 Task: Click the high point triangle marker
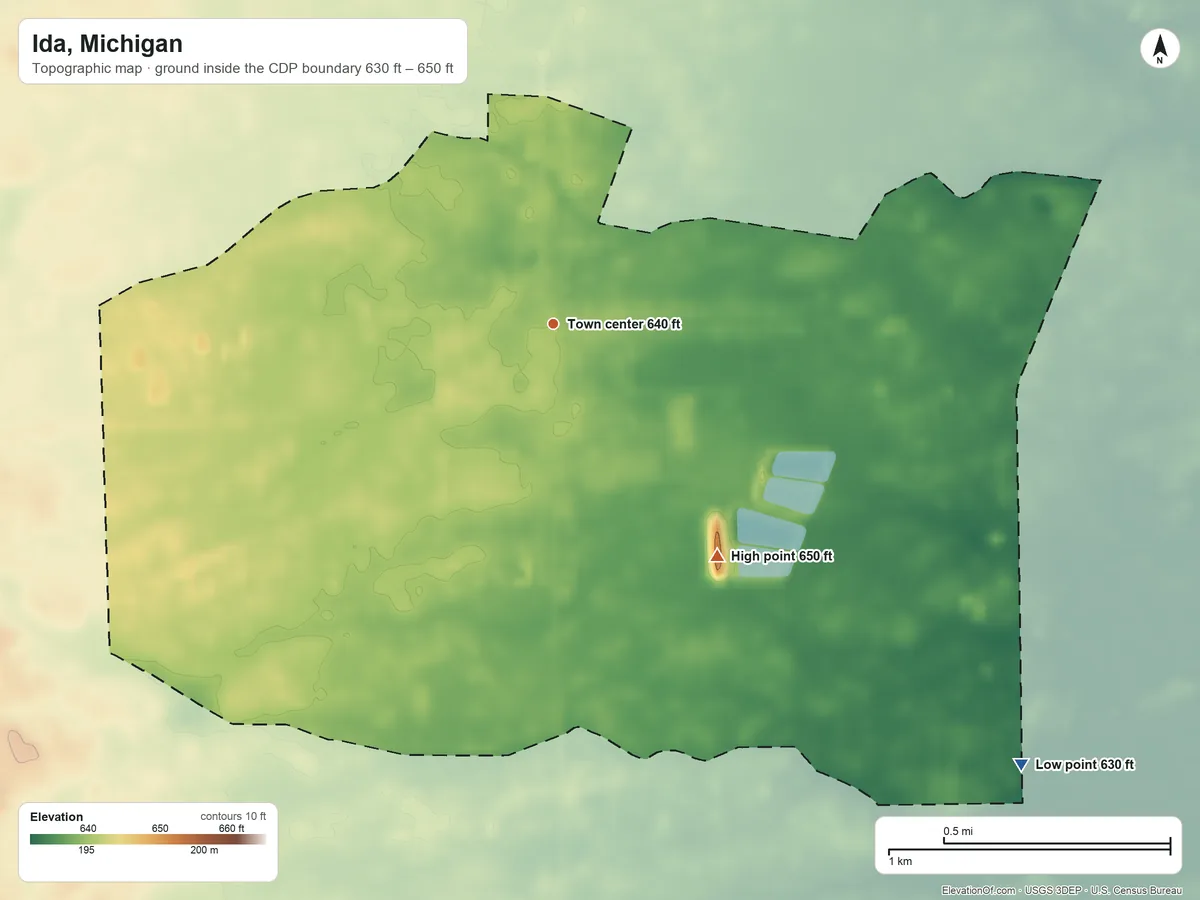click(717, 556)
